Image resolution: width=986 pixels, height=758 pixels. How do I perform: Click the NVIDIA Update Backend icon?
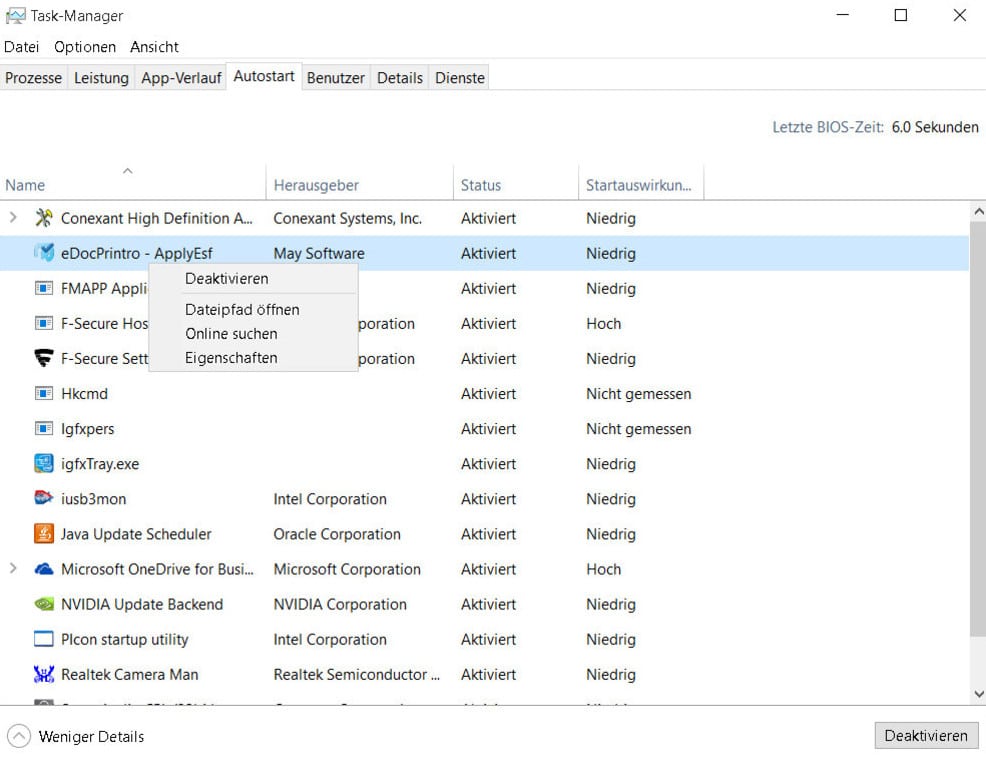43,604
